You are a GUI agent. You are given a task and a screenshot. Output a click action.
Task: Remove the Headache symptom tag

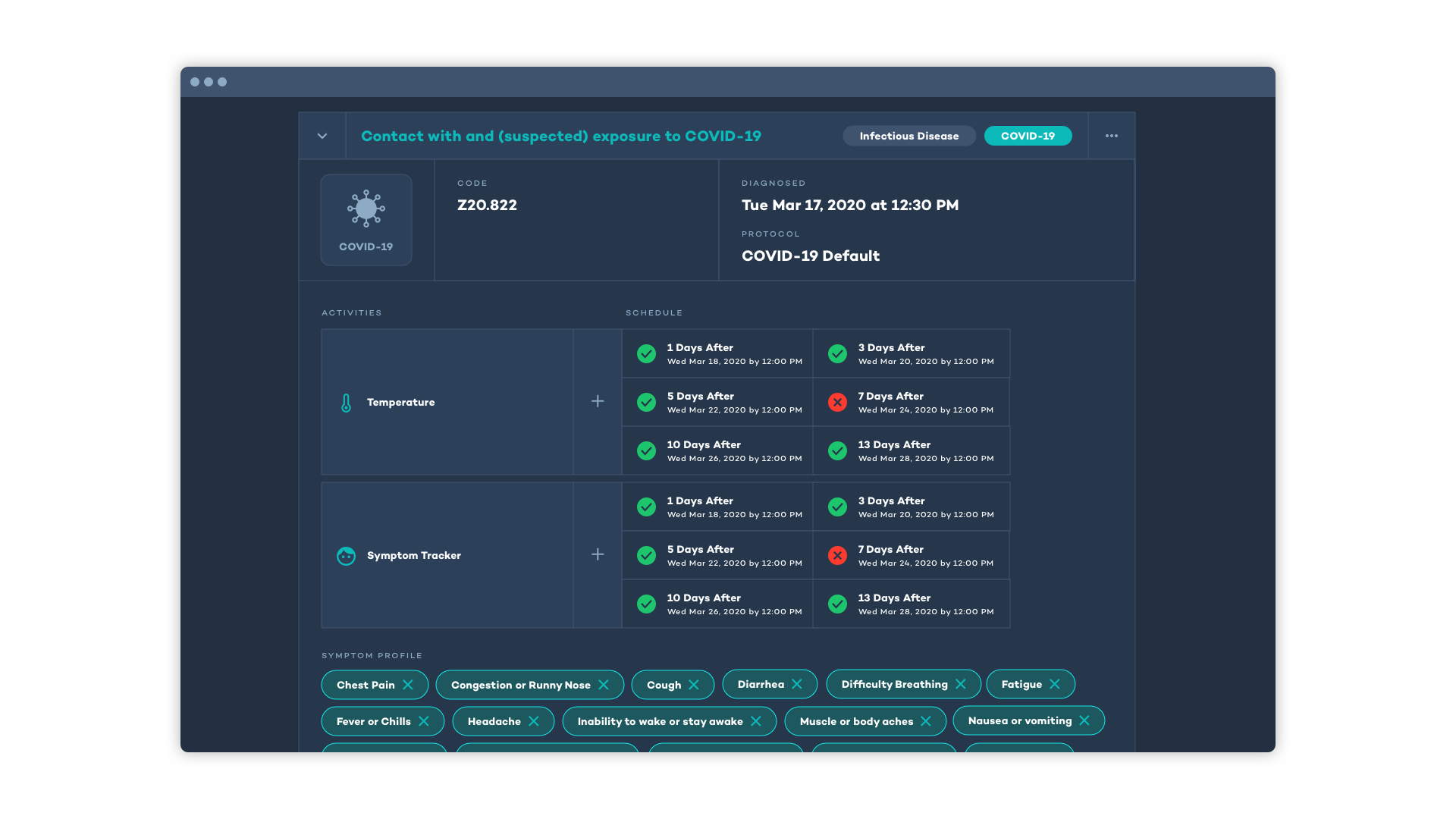point(534,721)
